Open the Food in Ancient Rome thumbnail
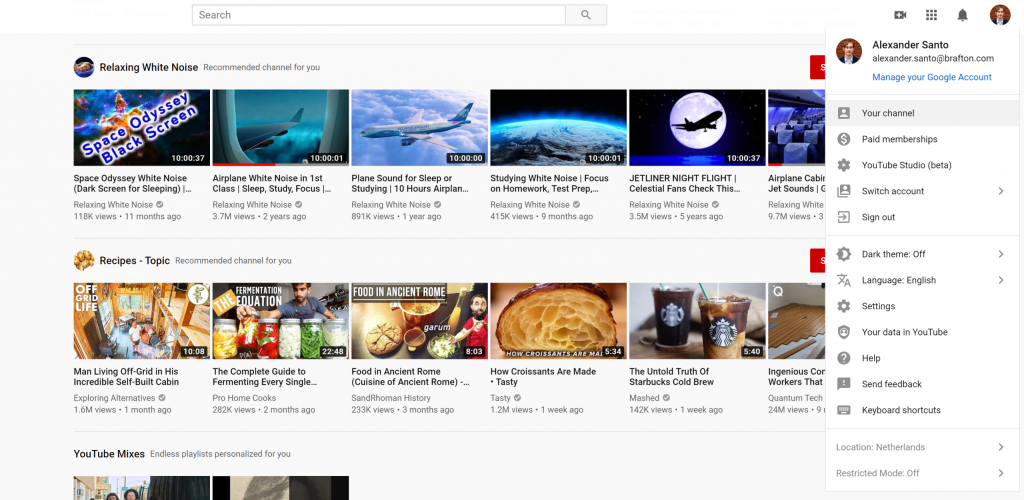Screen dimensions: 1024x500 (x=420, y=321)
